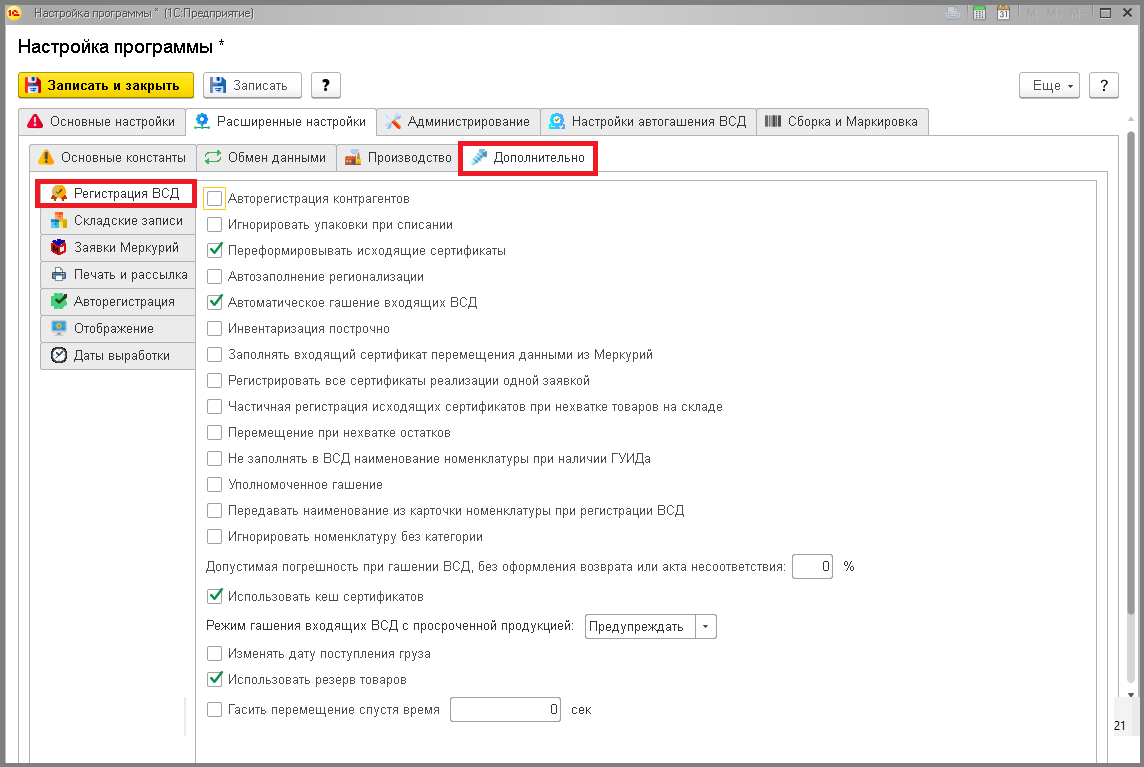Expand the Предупреждать mode dropdown arrow
The height and width of the screenshot is (767, 1144).
[706, 627]
